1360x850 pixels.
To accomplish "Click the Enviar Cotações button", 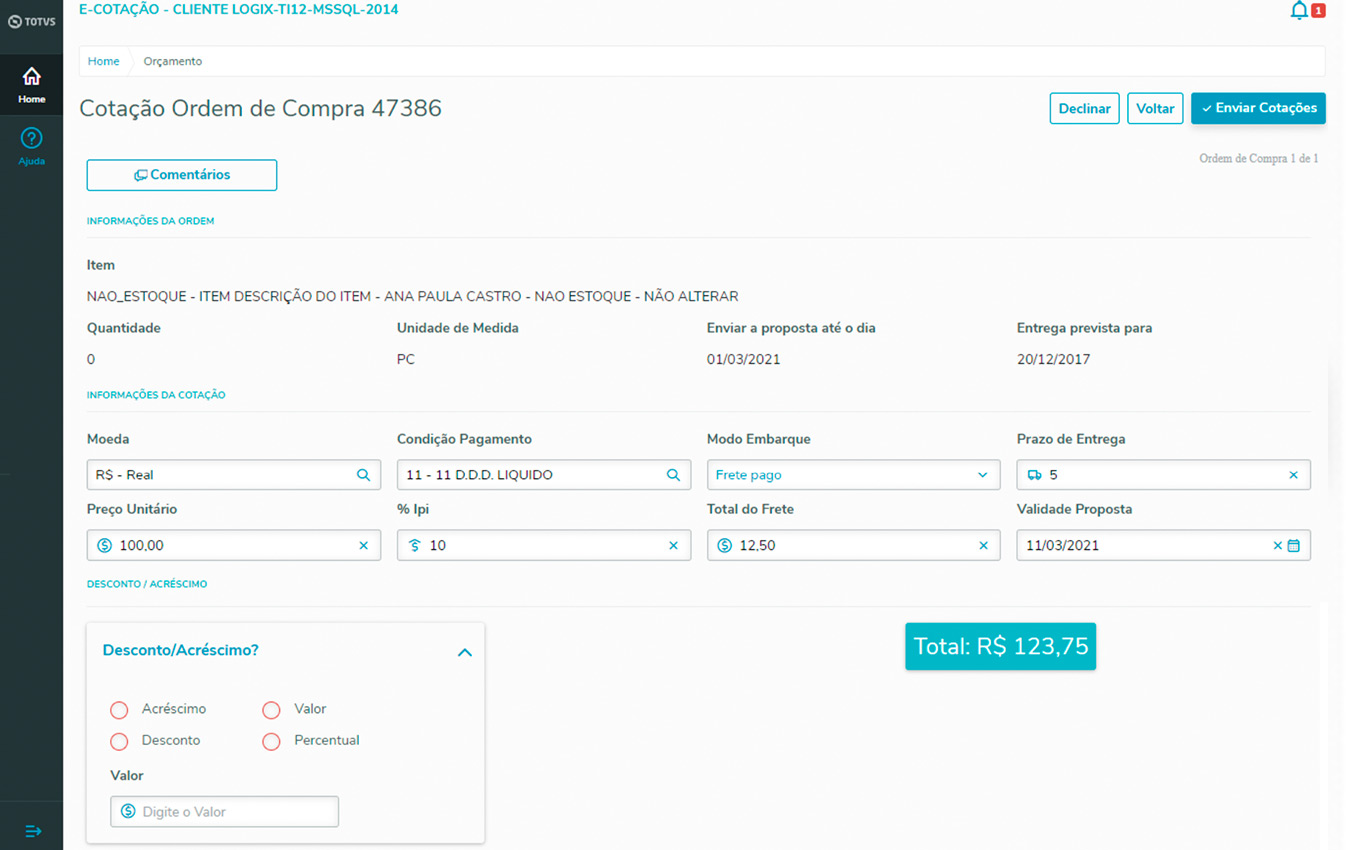I will (x=1257, y=108).
